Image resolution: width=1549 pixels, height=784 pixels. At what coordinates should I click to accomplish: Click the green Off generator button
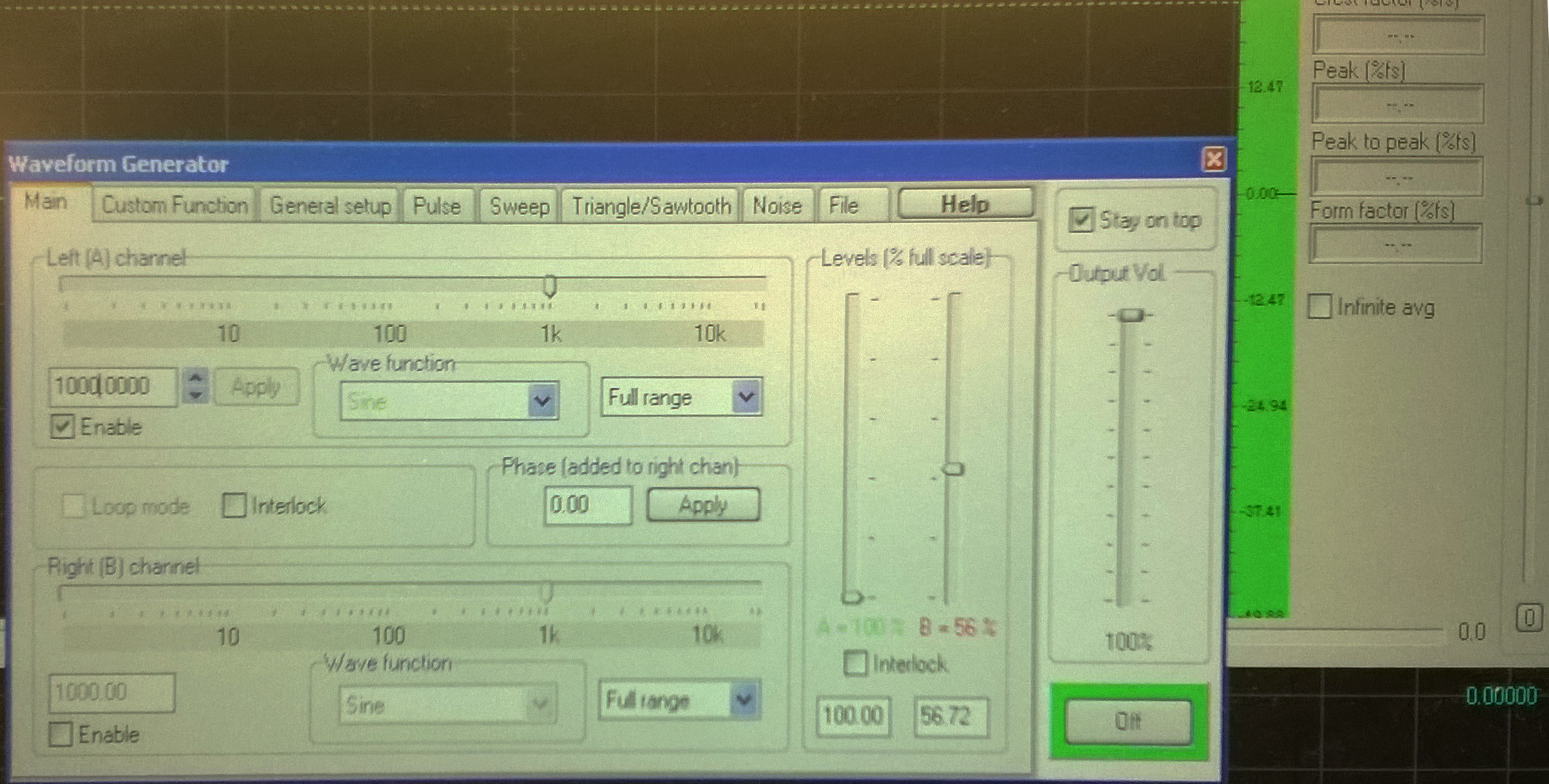tap(1127, 722)
